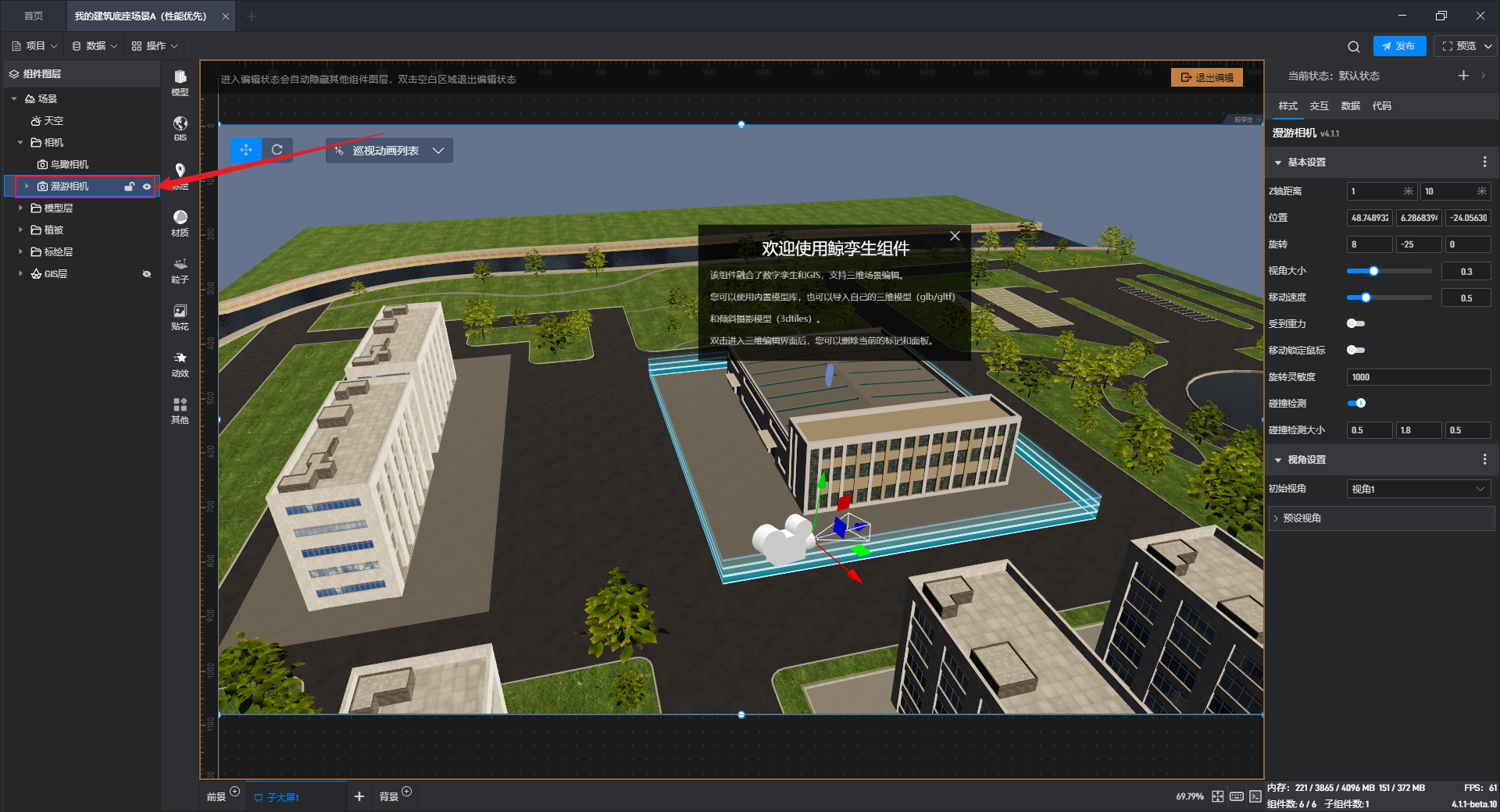The image size is (1500, 812).
Task: Close the welcome popup
Action: pos(955,236)
